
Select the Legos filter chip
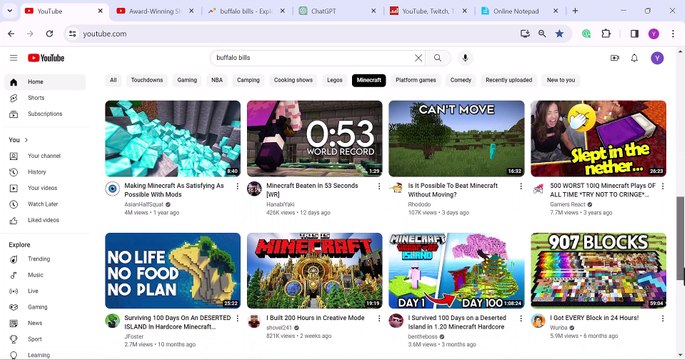point(335,80)
